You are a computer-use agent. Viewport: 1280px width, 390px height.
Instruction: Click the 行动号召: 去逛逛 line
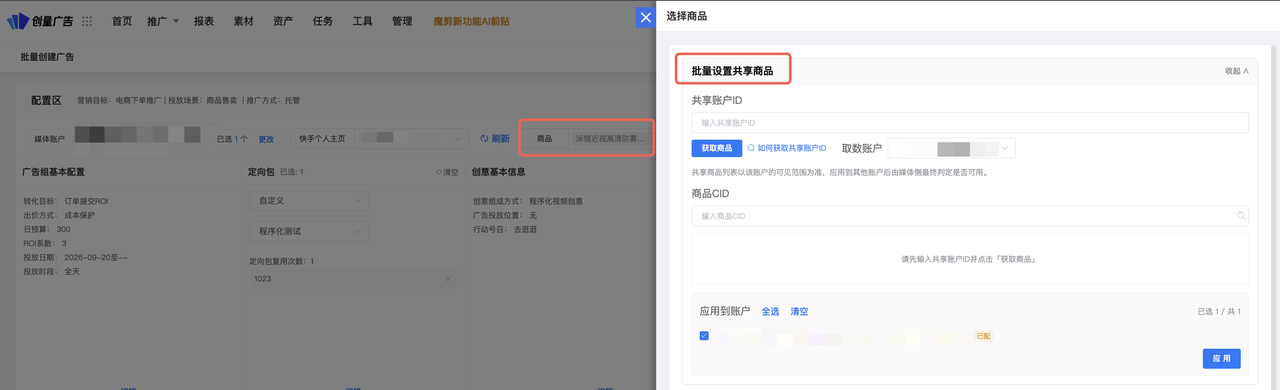pyautogui.click(x=506, y=229)
